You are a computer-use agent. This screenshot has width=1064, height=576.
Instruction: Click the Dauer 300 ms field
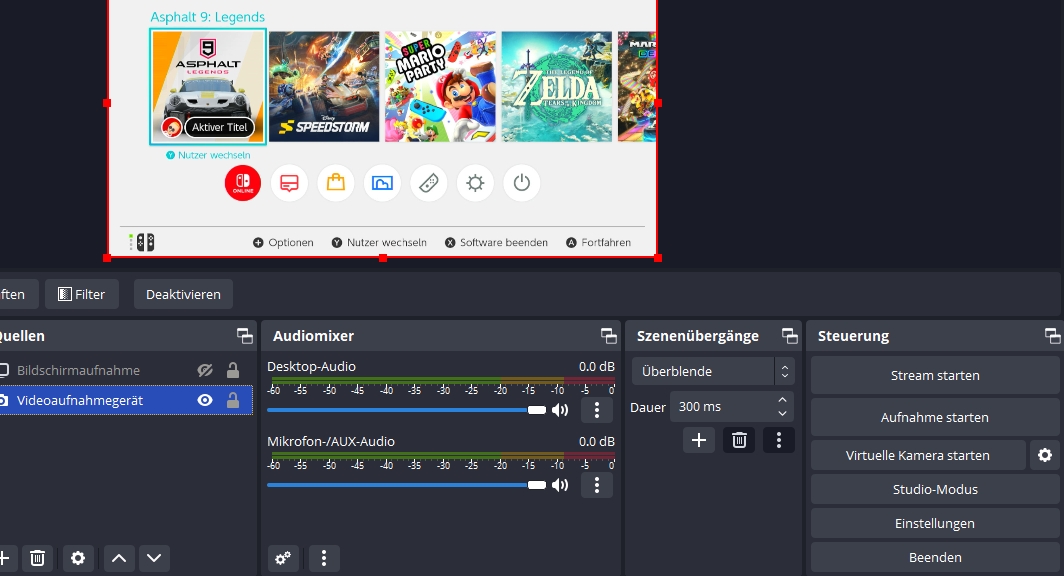tap(723, 406)
